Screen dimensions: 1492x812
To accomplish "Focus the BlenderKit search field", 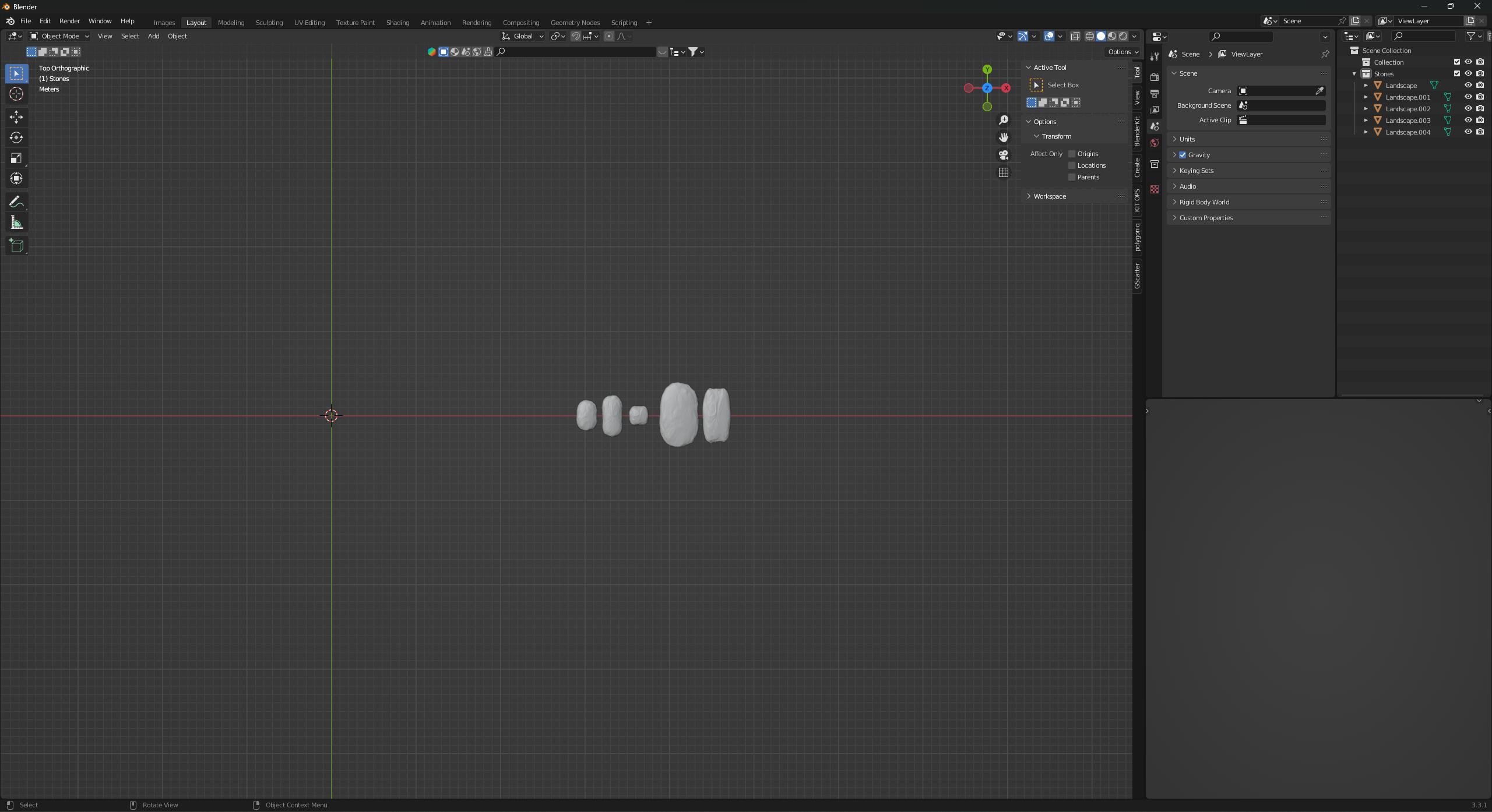I will click(576, 52).
